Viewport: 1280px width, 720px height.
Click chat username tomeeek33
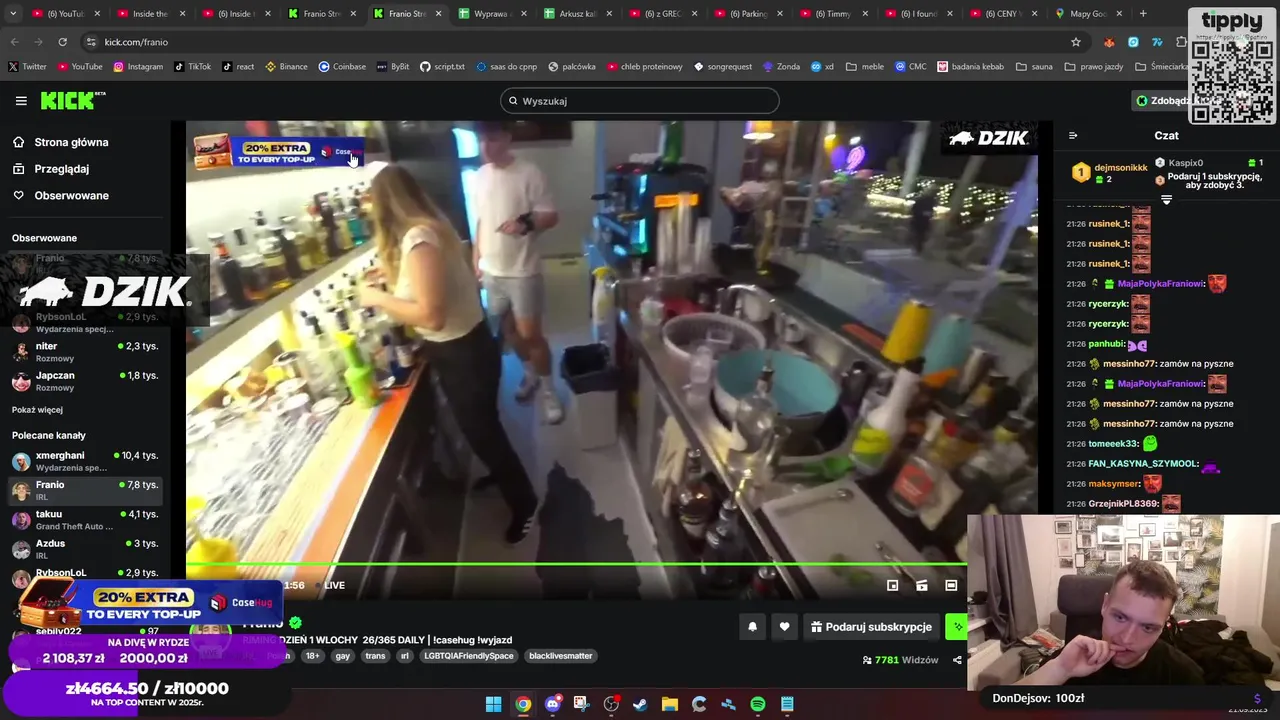(1113, 444)
